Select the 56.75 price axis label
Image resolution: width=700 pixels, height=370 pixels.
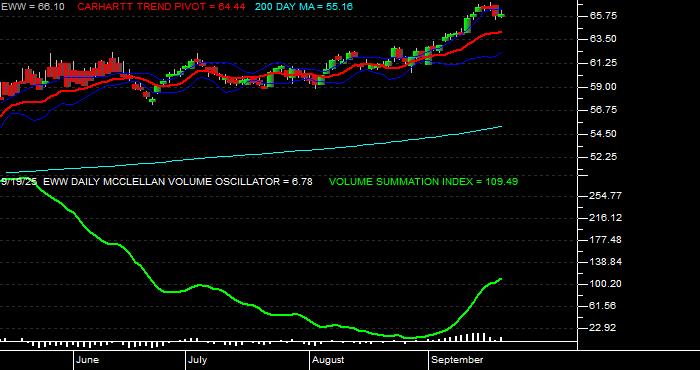(x=604, y=110)
